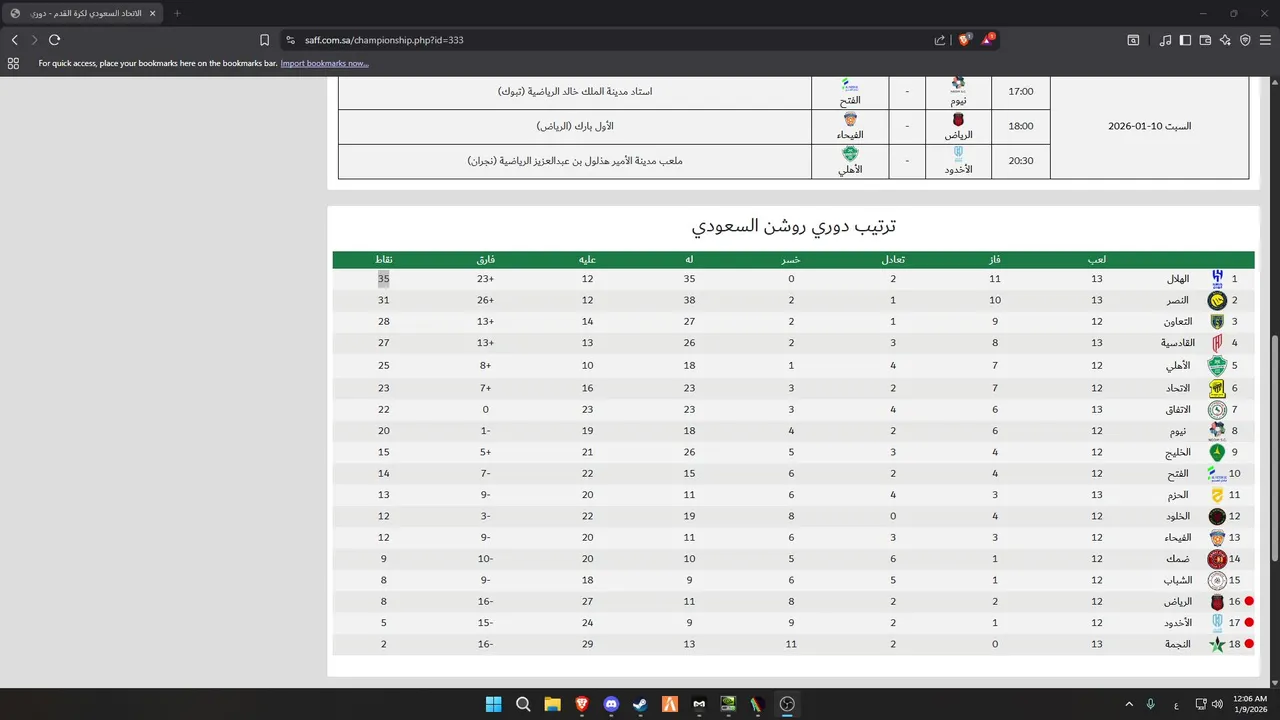Screen dimensions: 1280x720
Task: Open the Leo AI sparkle icon
Action: coord(1225,40)
